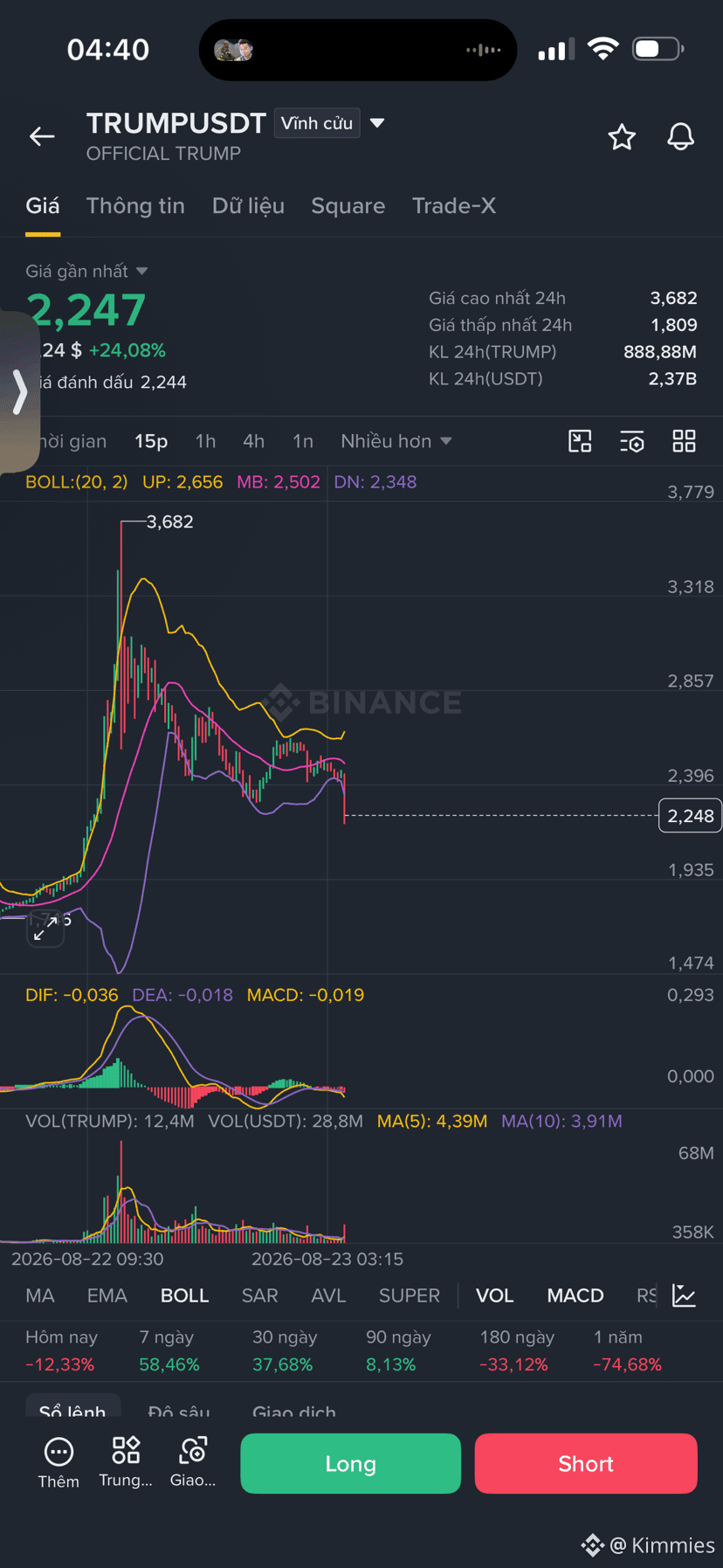Expand the Giá gần nhất price dropdown
The height and width of the screenshot is (1568, 723).
[86, 272]
